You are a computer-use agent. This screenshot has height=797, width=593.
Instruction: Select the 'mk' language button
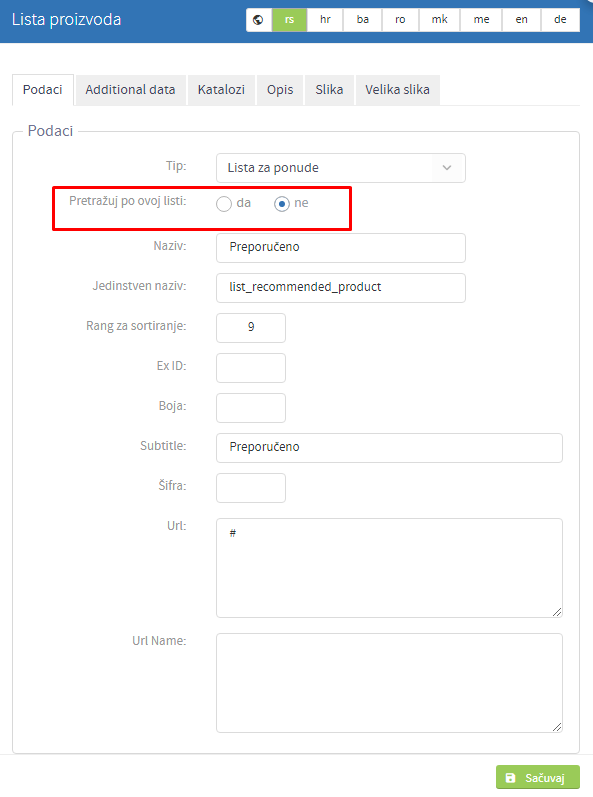point(440,20)
